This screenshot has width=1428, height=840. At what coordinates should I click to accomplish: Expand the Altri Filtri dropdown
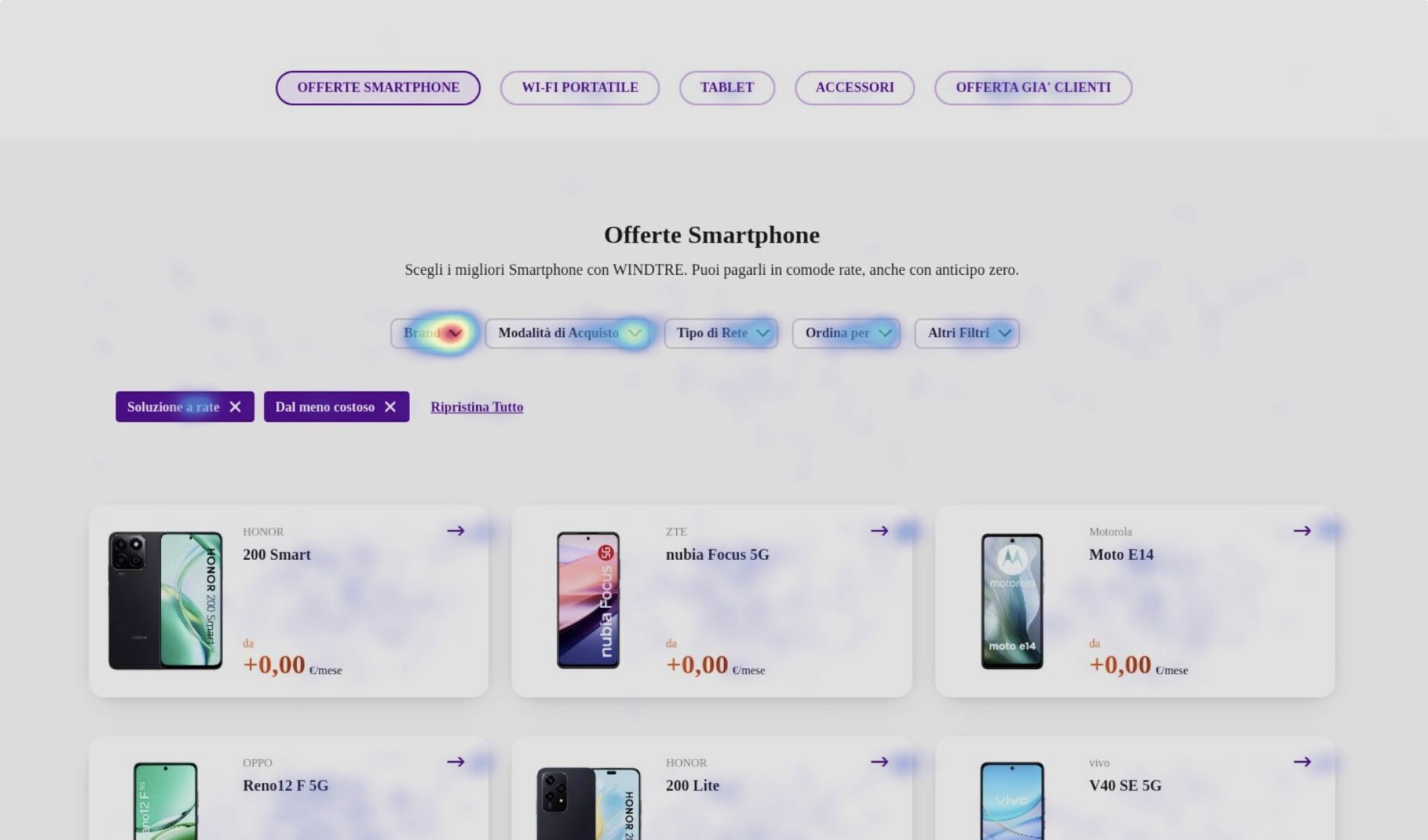[967, 333]
